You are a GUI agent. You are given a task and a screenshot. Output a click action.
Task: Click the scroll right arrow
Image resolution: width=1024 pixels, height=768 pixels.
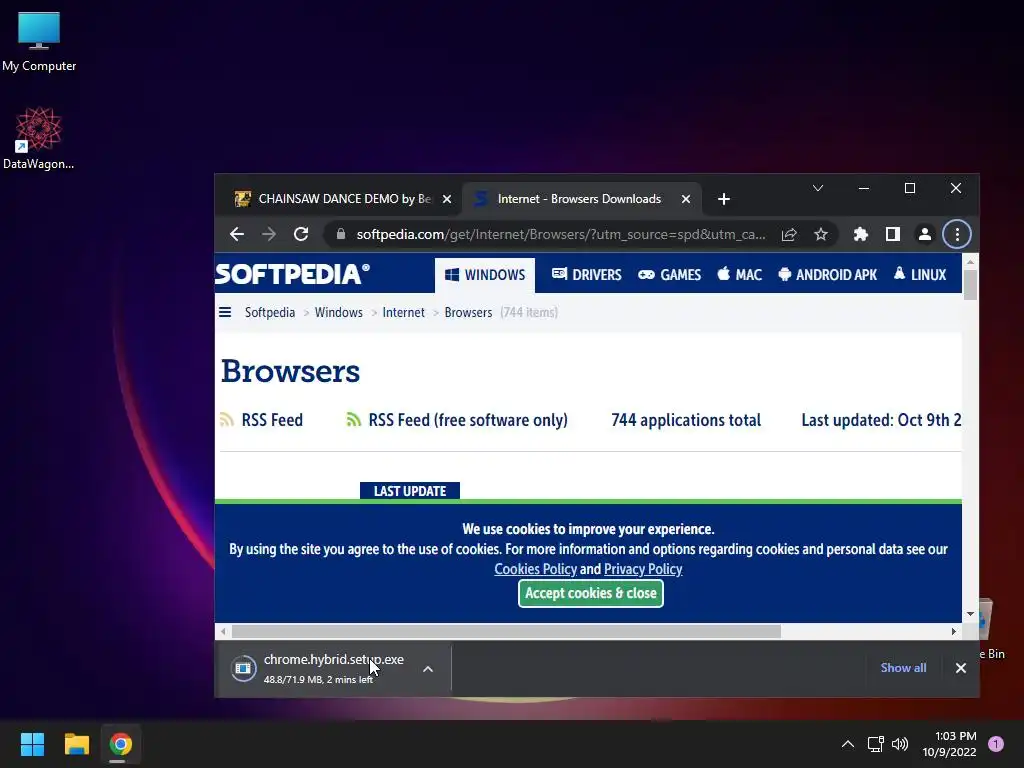954,632
